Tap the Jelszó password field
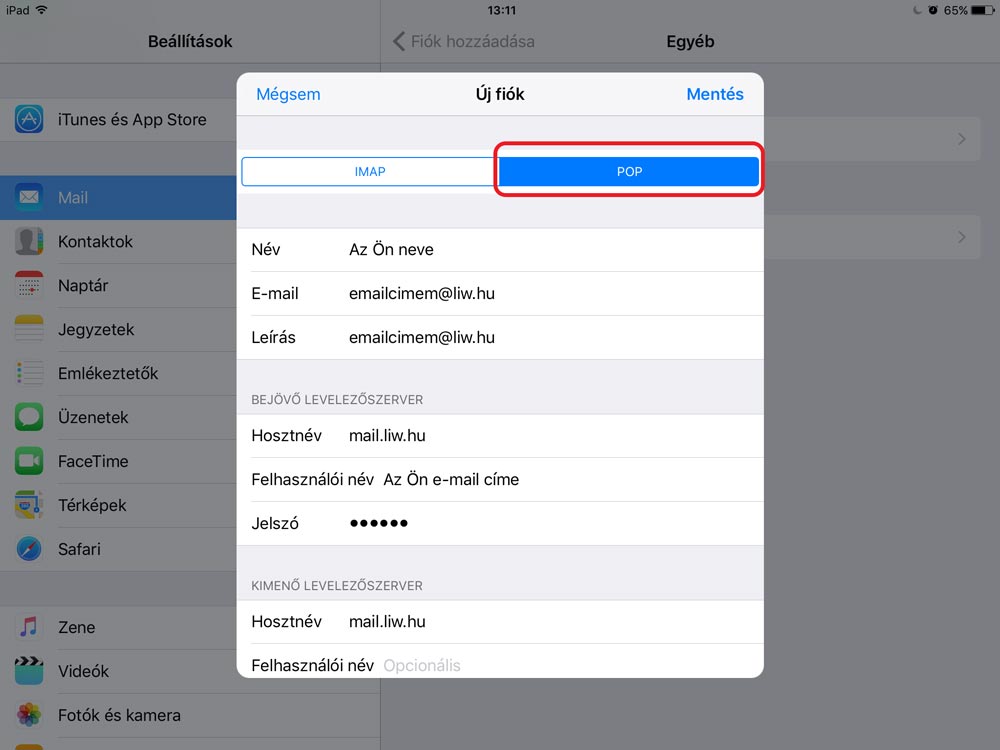 (550, 524)
